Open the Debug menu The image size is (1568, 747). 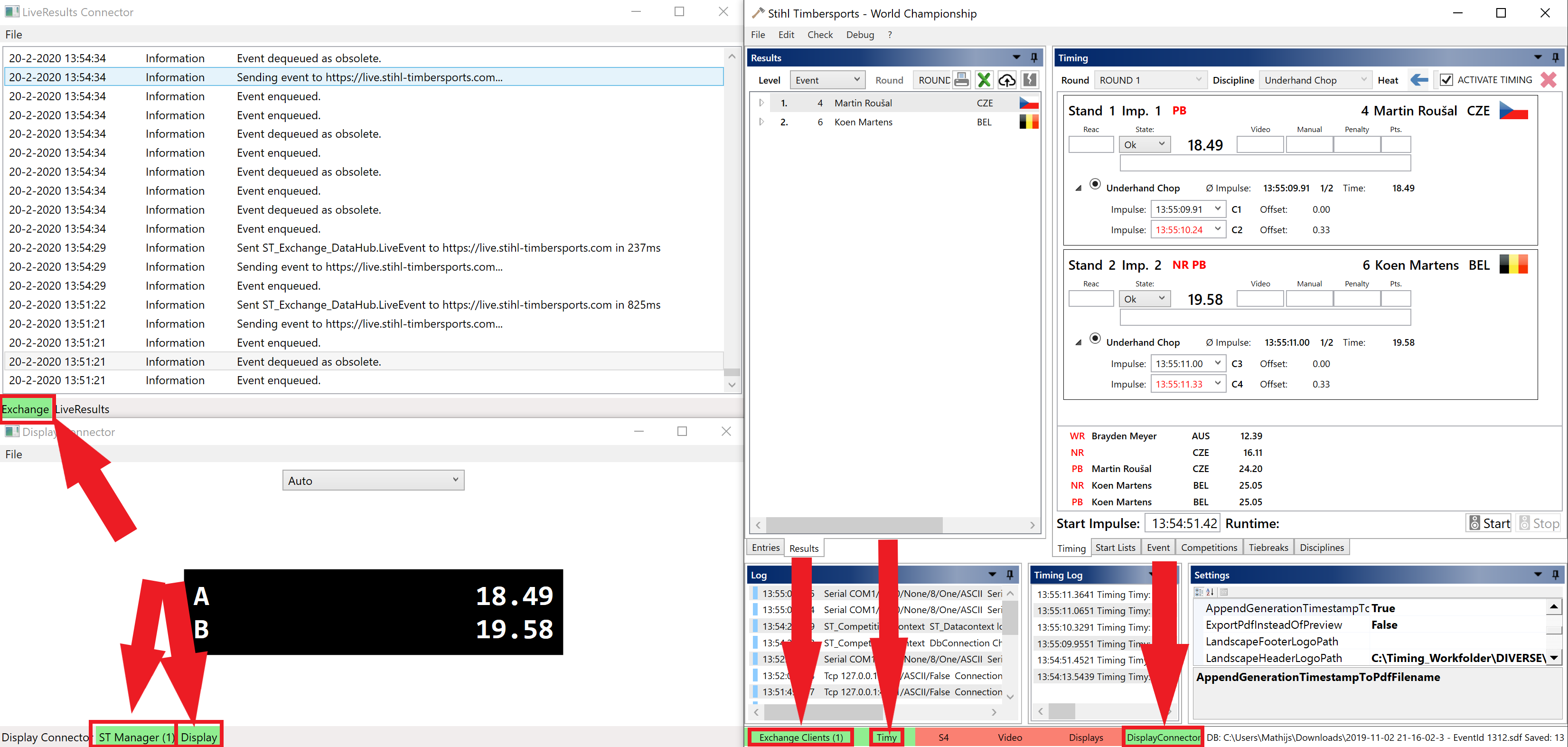[x=859, y=35]
